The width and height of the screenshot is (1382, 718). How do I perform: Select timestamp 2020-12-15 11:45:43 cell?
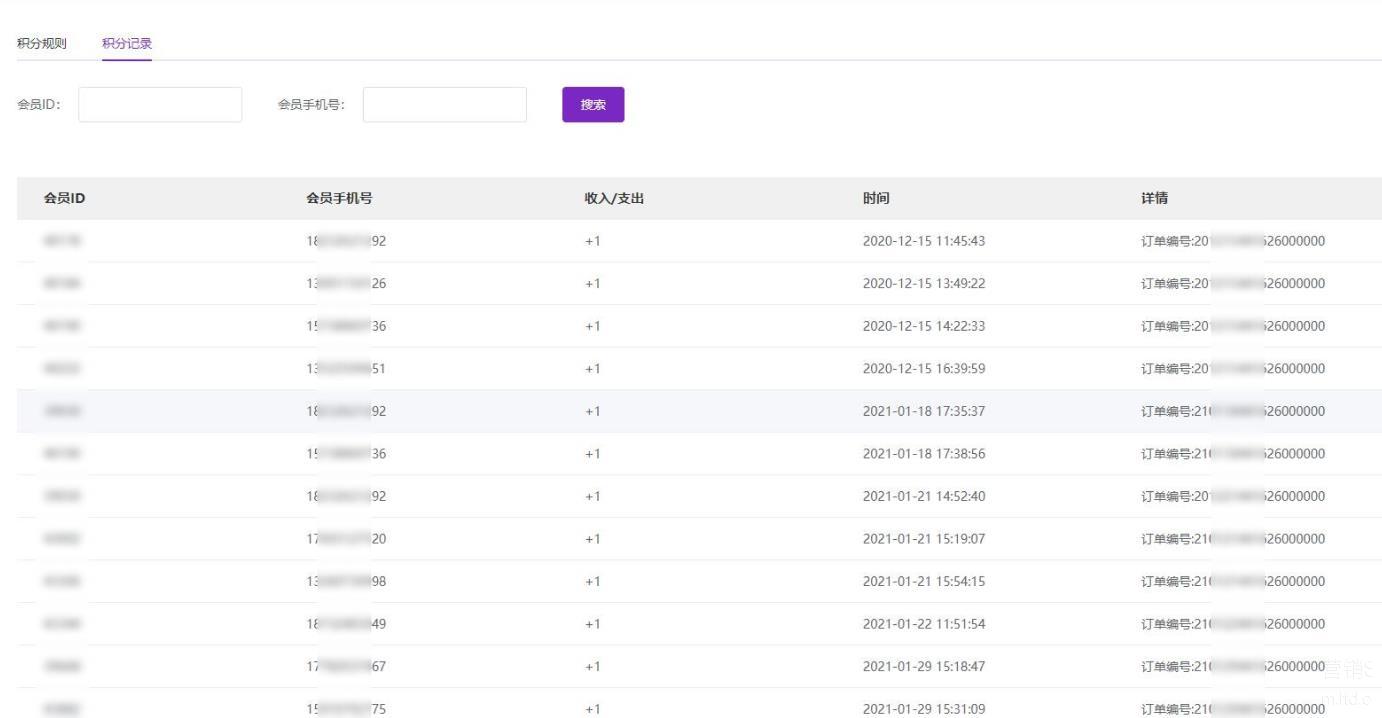click(923, 241)
